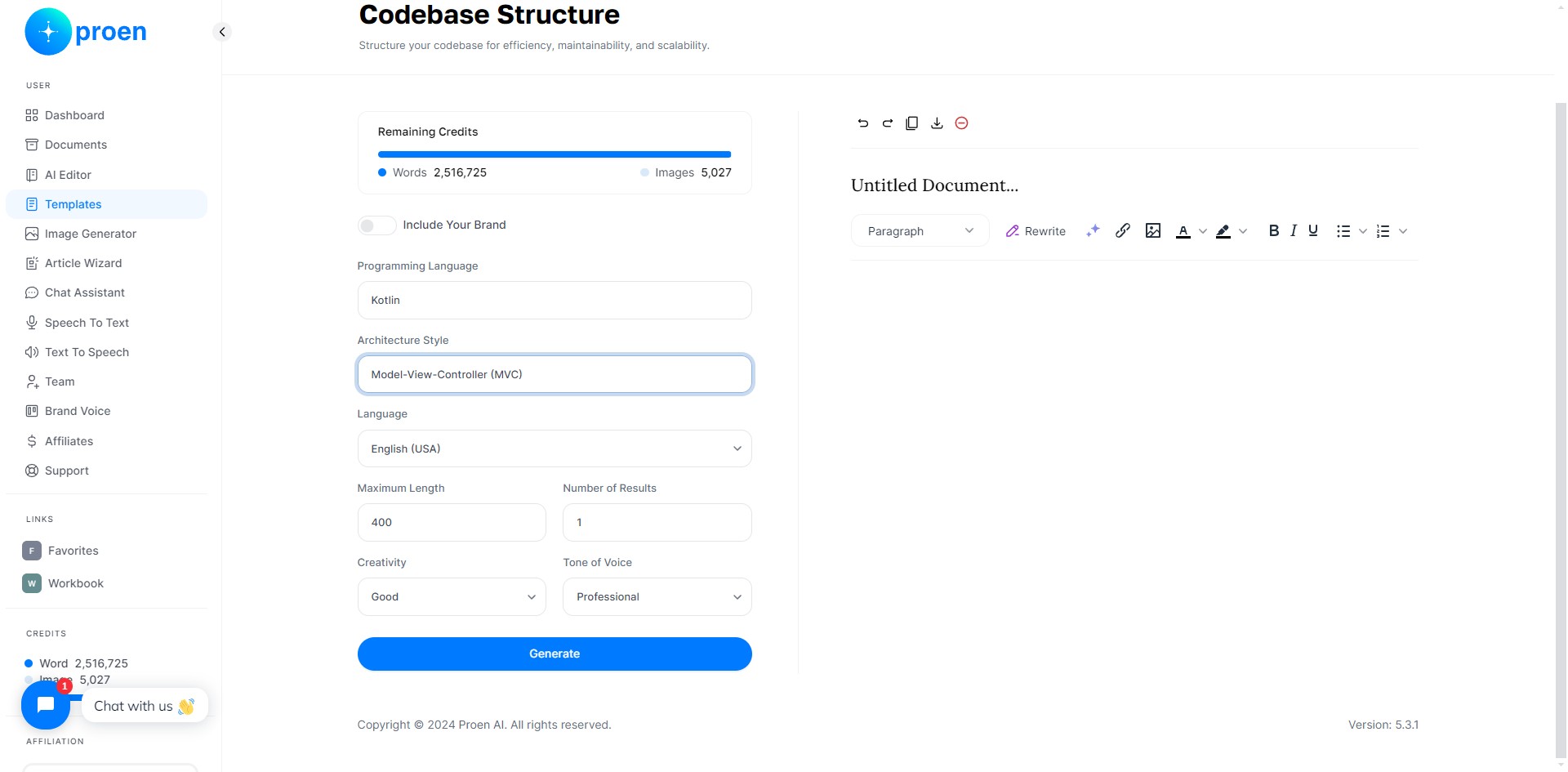
Task: Expand bulleted list style options arrow
Action: (1363, 231)
